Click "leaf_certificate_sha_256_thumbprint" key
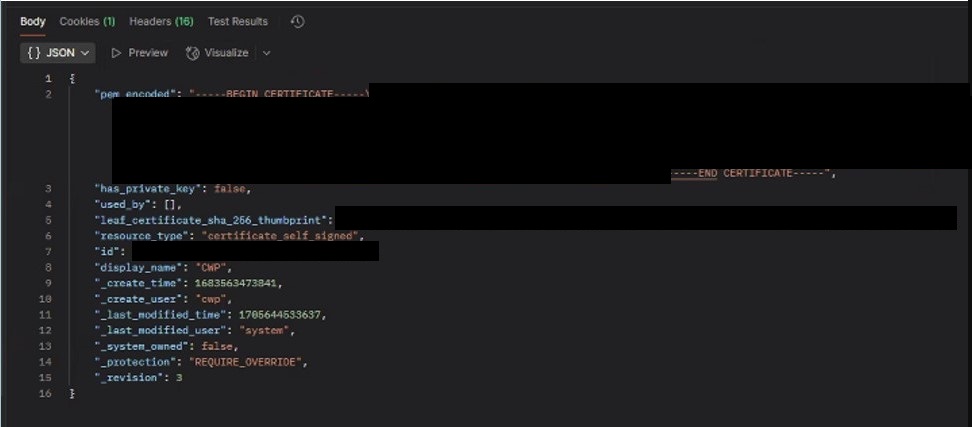The image size is (972, 427). click(211, 220)
